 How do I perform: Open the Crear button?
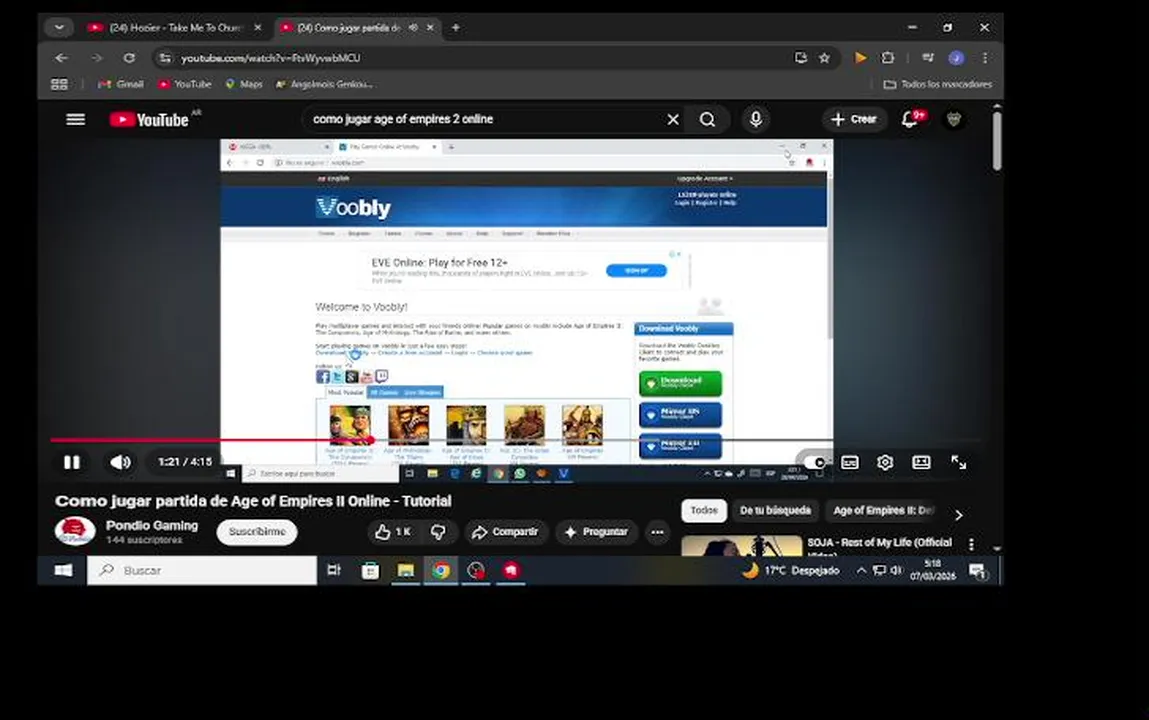click(854, 119)
